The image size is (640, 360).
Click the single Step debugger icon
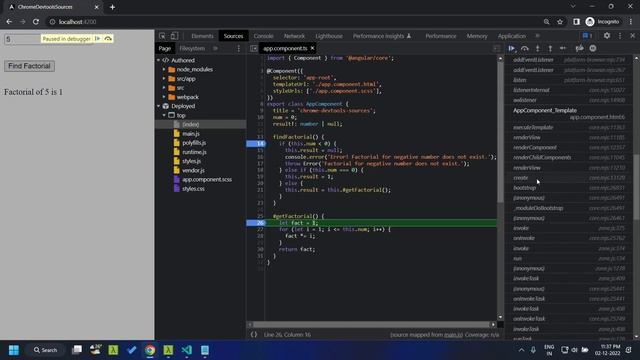click(563, 49)
